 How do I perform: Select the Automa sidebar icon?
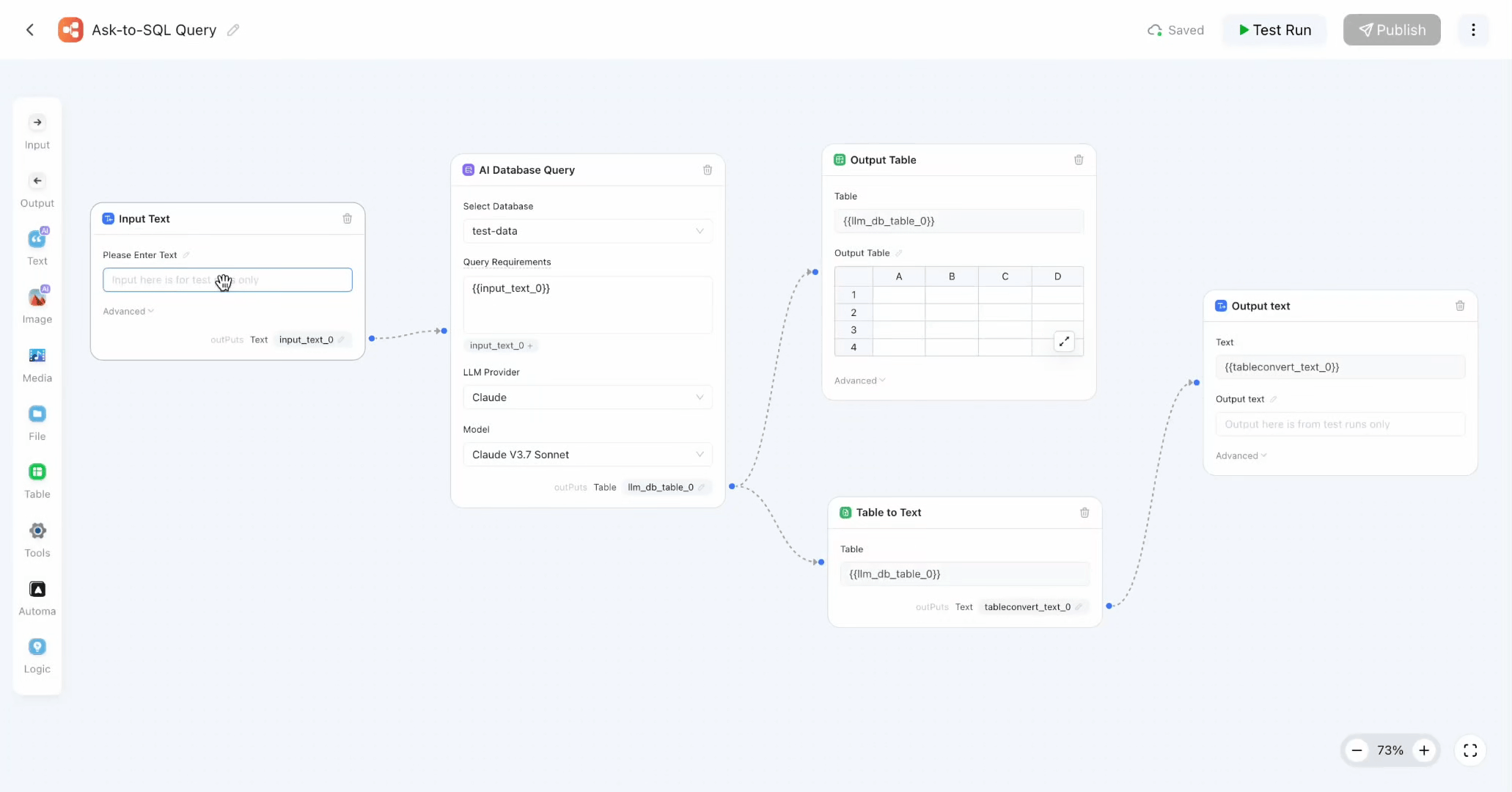[x=37, y=597]
